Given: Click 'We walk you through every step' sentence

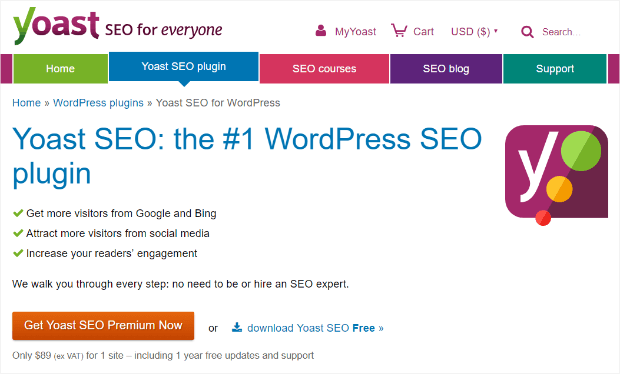Looking at the screenshot, I should tap(180, 284).
